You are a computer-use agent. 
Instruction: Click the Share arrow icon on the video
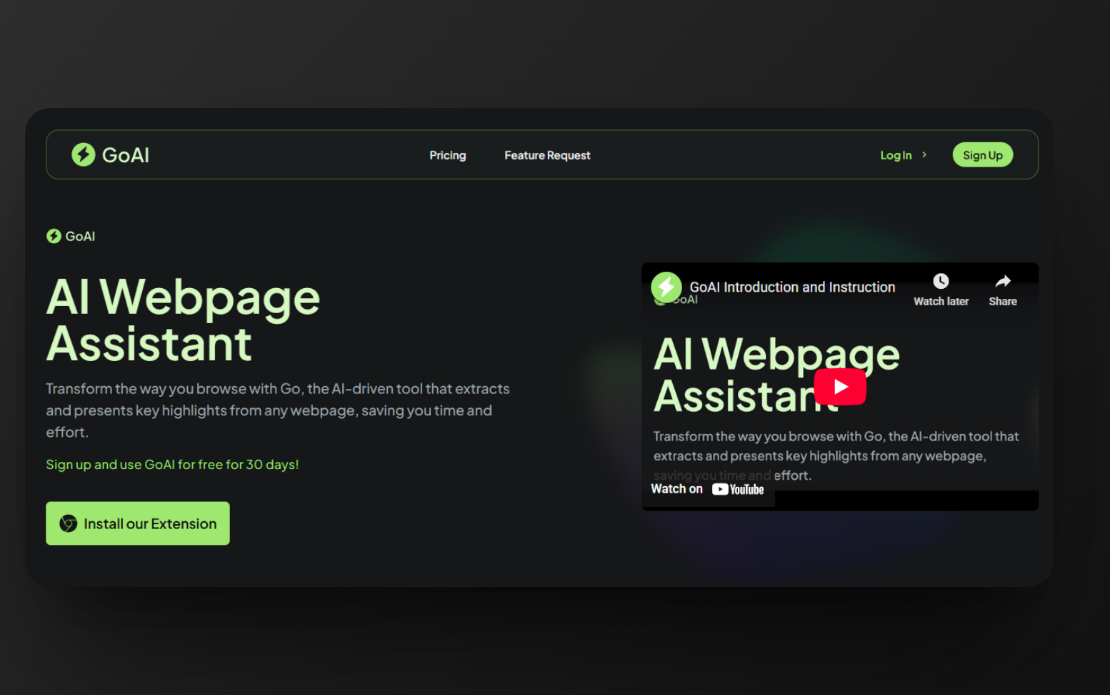(1002, 281)
